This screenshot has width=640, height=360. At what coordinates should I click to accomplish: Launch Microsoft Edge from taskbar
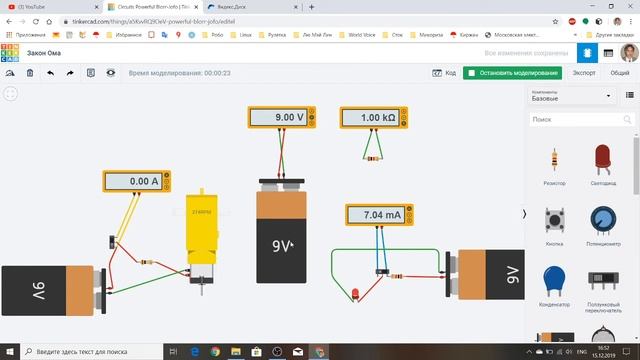[195, 351]
